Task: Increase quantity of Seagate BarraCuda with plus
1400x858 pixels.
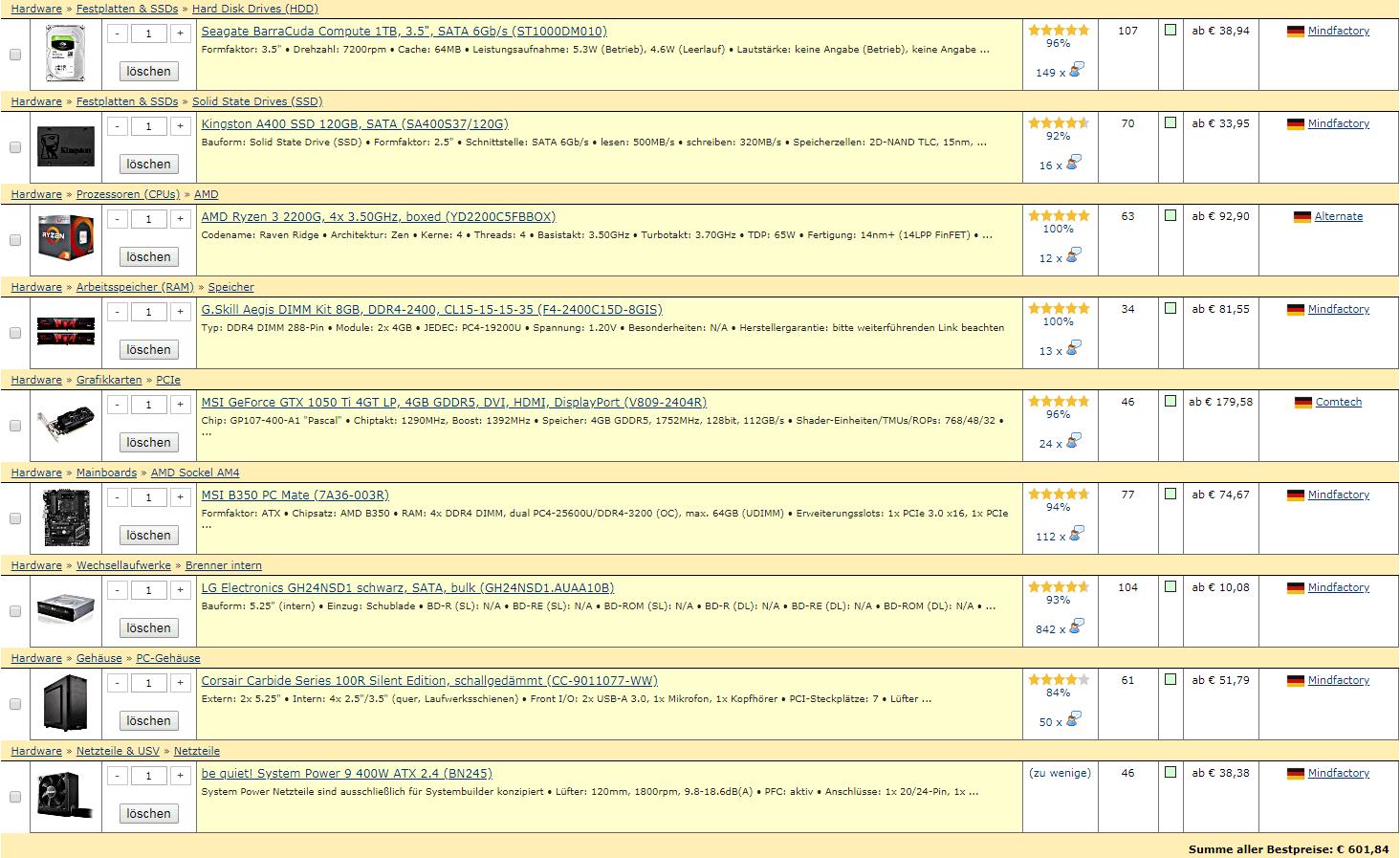Action: pos(181,33)
